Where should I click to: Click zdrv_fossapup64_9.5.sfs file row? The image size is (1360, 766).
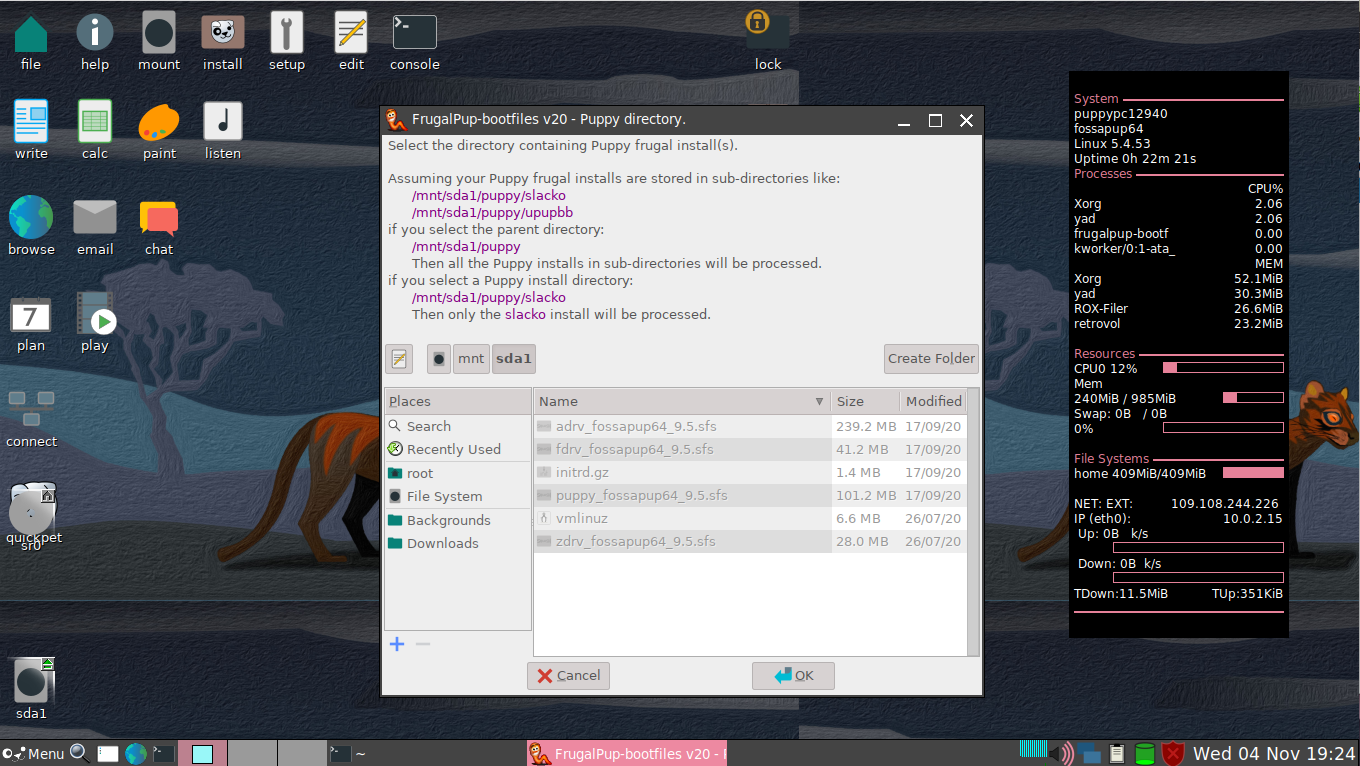tap(750, 541)
